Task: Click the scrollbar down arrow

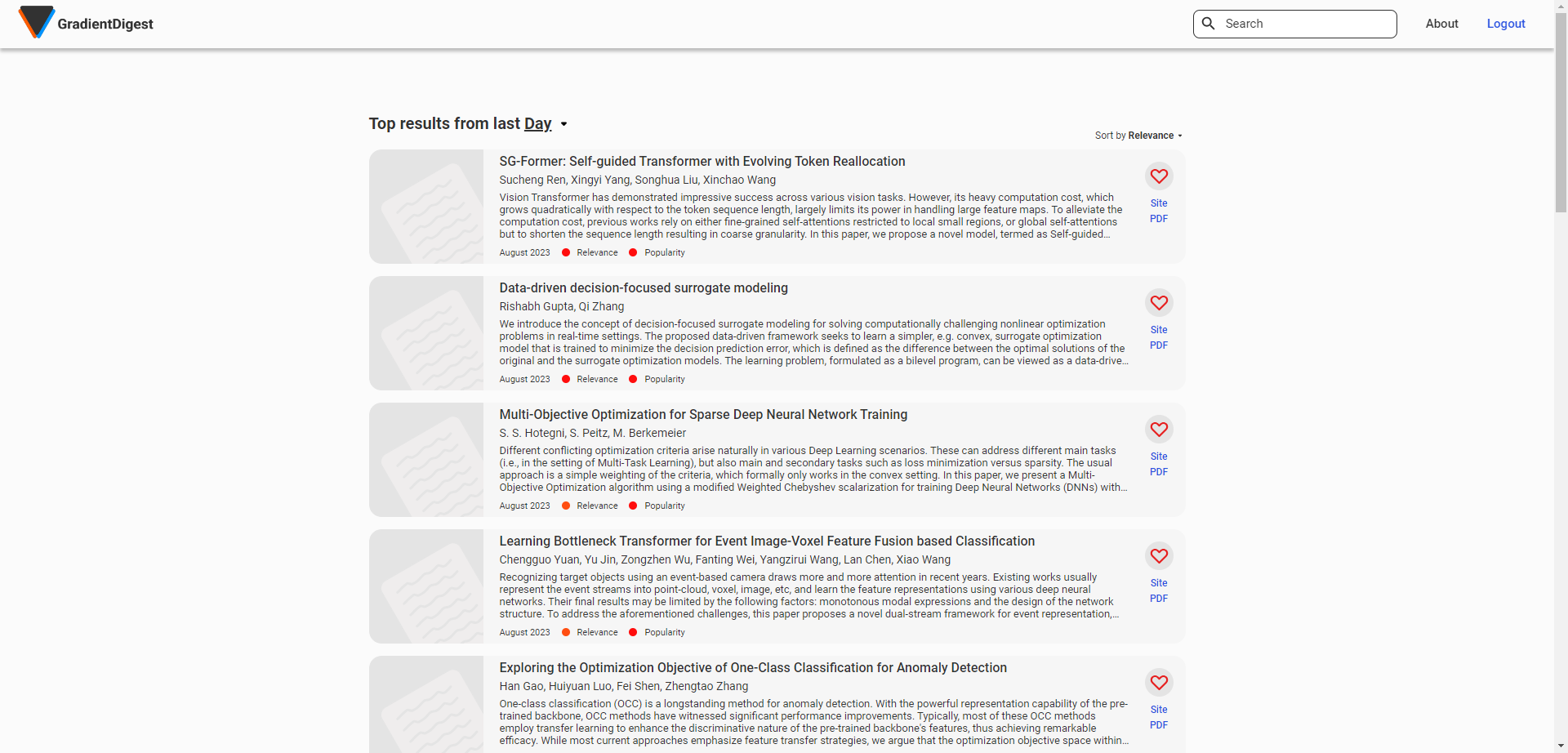Action: point(1561,746)
